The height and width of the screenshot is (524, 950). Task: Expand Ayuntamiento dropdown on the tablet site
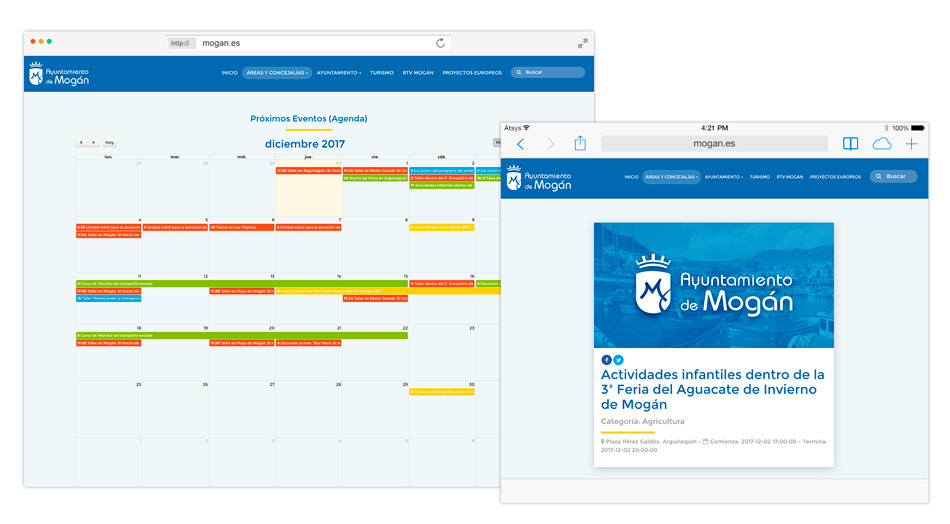723,177
